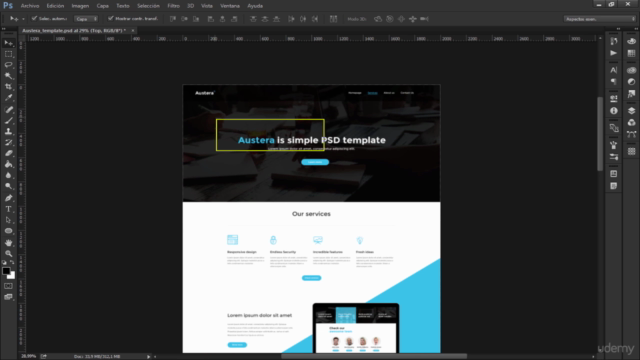The height and width of the screenshot is (360, 640).
Task: Click the zoom percentage field 28.99%
Action: click(29, 356)
